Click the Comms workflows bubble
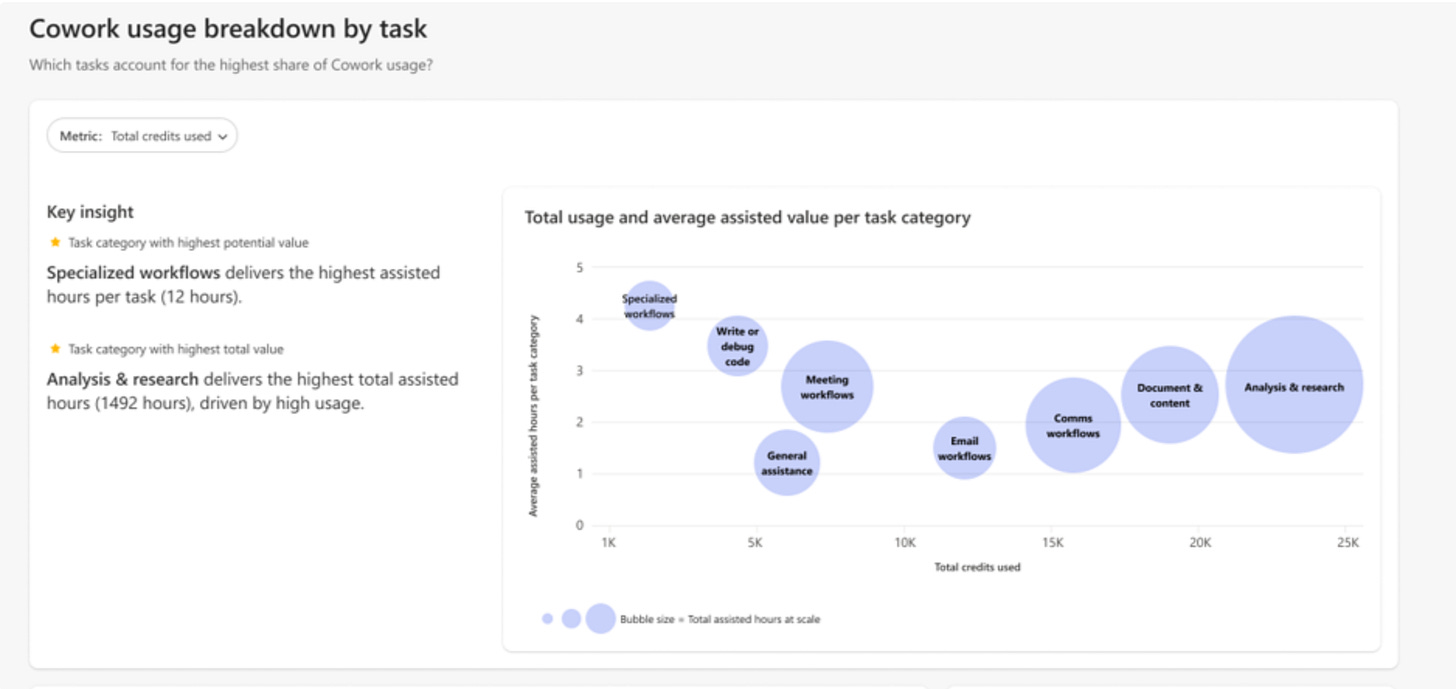The height and width of the screenshot is (689, 1456). click(1073, 425)
